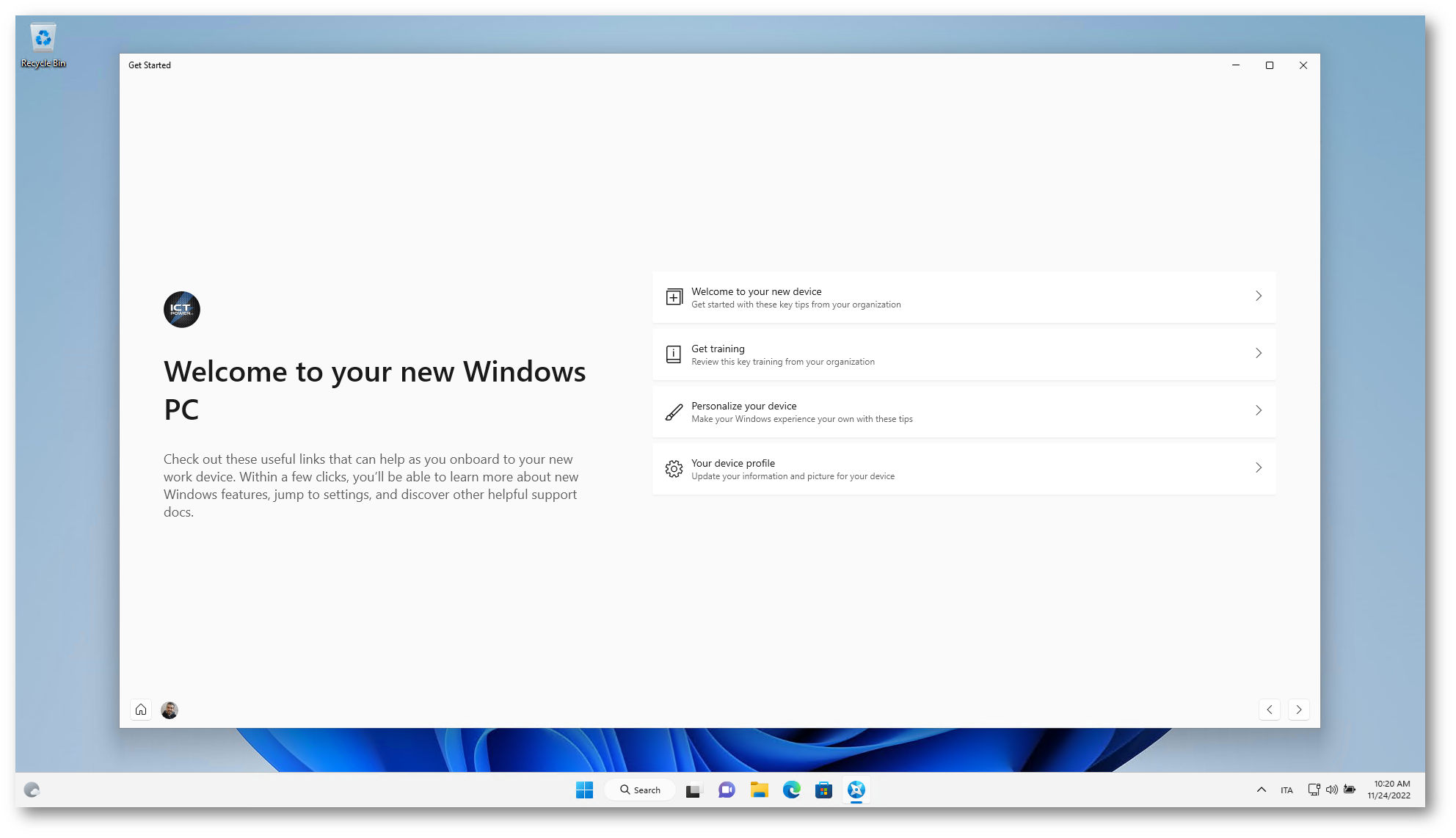Image resolution: width=1456 pixels, height=838 pixels.
Task: Select the Recycle Bin desktop icon
Action: pos(43,45)
